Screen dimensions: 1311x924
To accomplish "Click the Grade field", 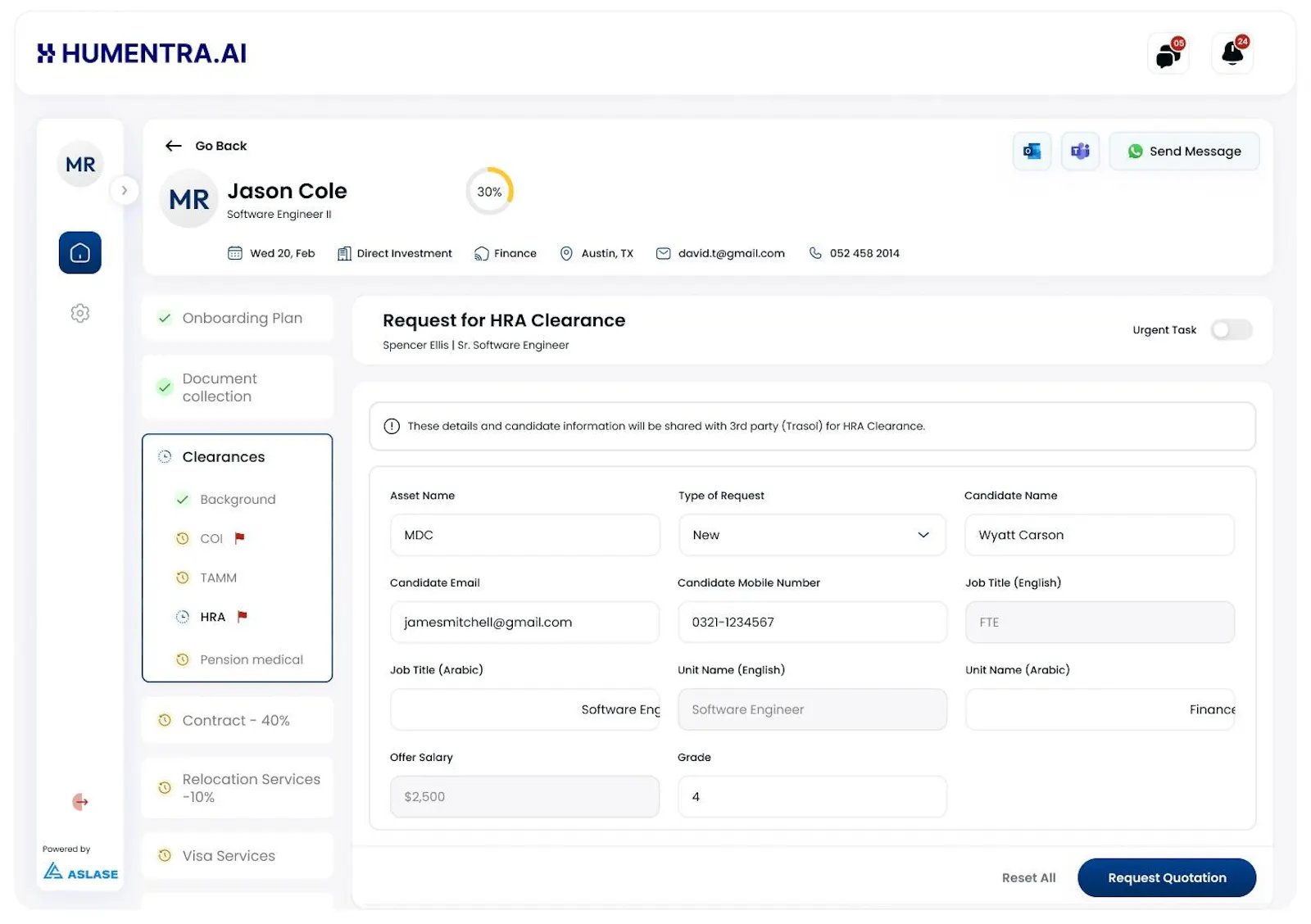I will [812, 796].
